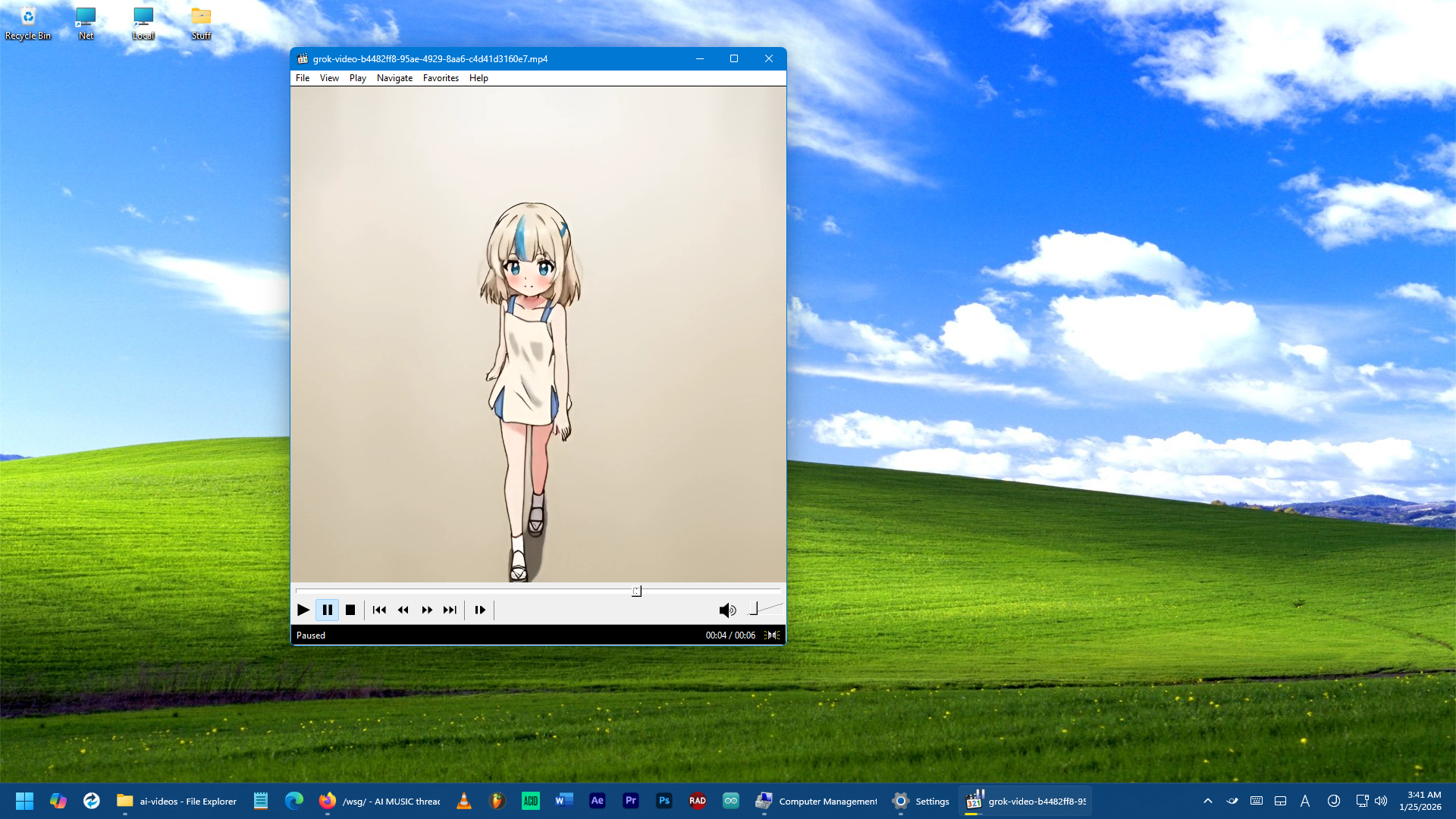Stop playback with the Stop button
1456x819 pixels.
pyautogui.click(x=350, y=610)
